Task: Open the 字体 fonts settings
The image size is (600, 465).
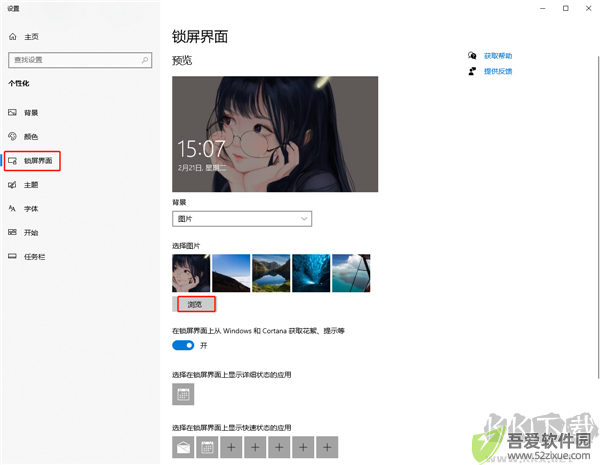Action: (23, 209)
